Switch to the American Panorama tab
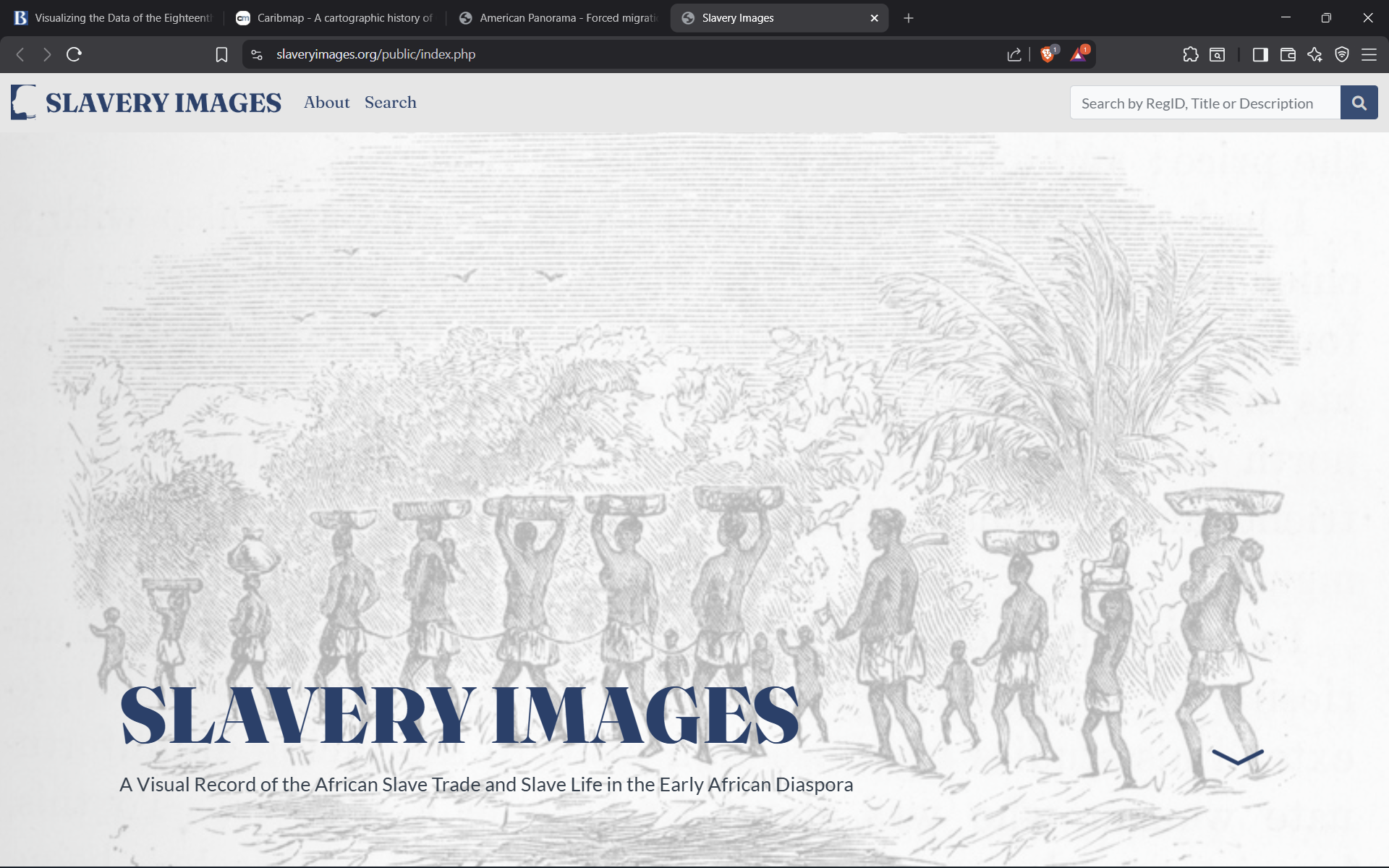 pyautogui.click(x=557, y=17)
